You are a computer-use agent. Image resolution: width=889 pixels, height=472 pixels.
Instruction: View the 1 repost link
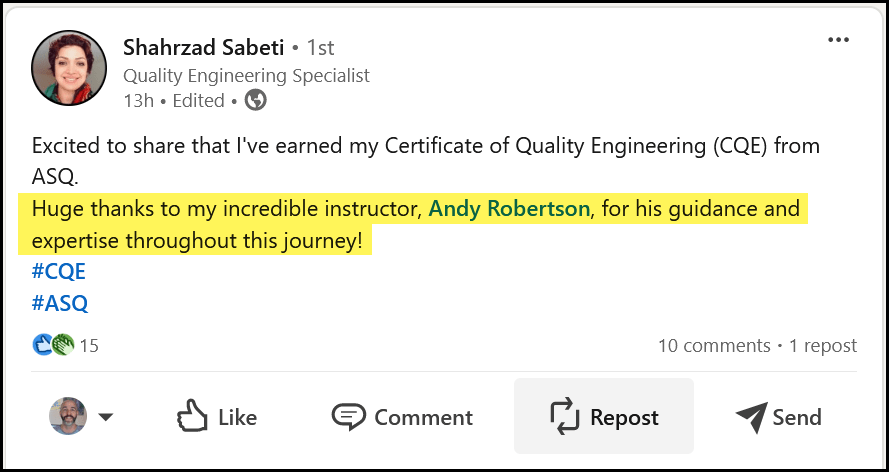coord(823,346)
